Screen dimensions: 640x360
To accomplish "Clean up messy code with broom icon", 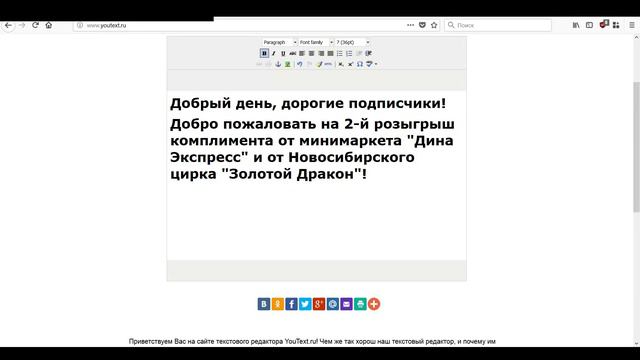I will point(319,64).
